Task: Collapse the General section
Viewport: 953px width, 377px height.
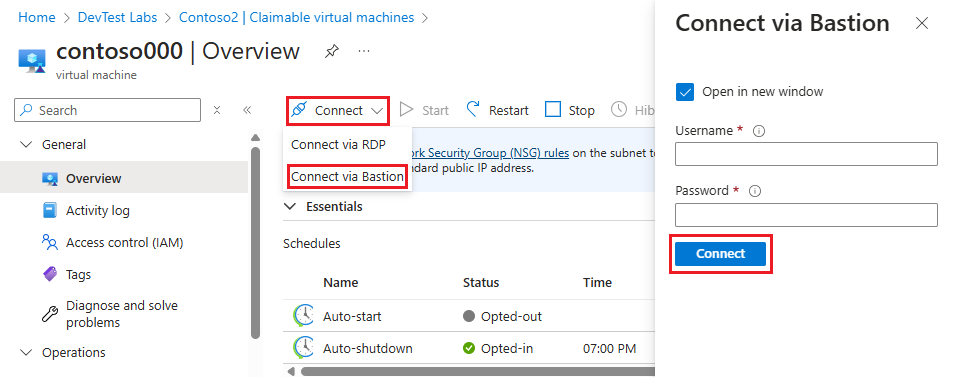Action: [26, 145]
